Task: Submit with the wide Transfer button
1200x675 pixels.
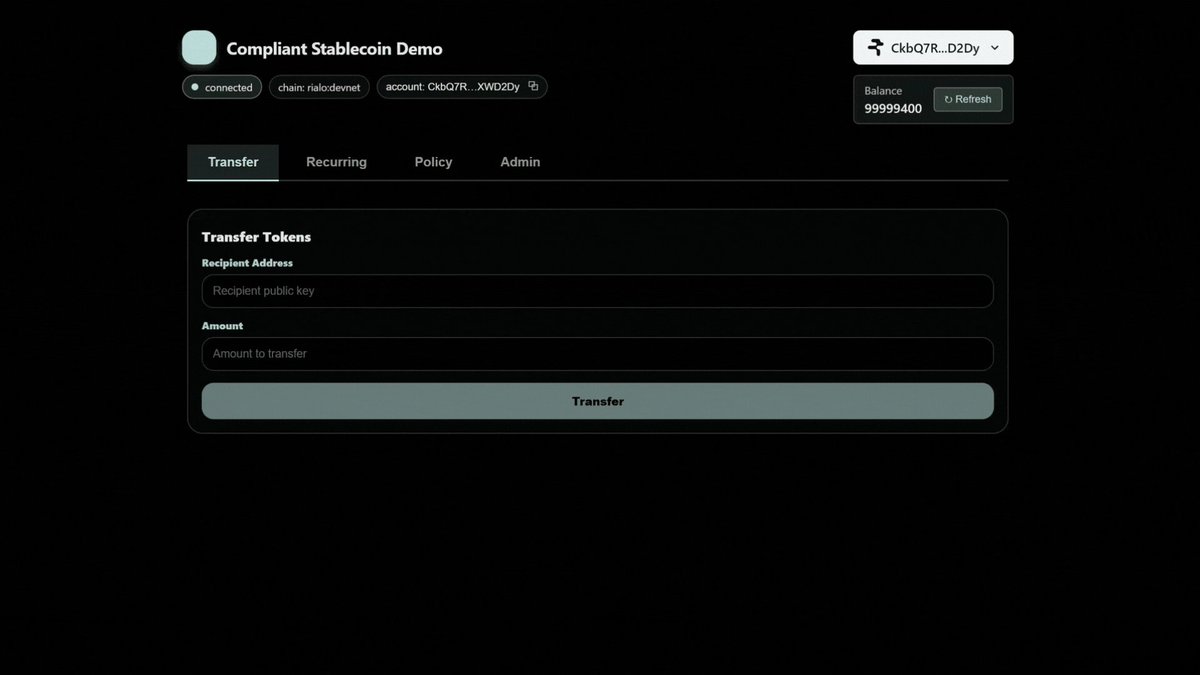Action: [x=598, y=401]
